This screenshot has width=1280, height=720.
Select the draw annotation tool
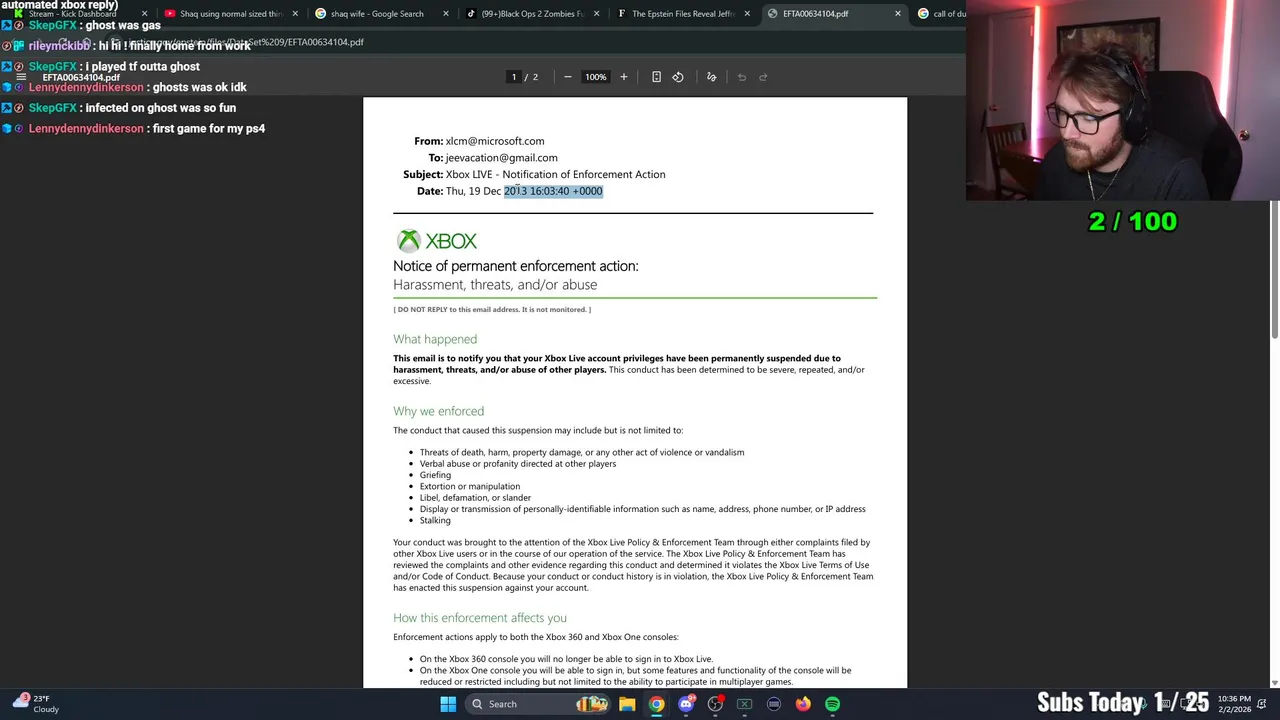pyautogui.click(x=711, y=77)
